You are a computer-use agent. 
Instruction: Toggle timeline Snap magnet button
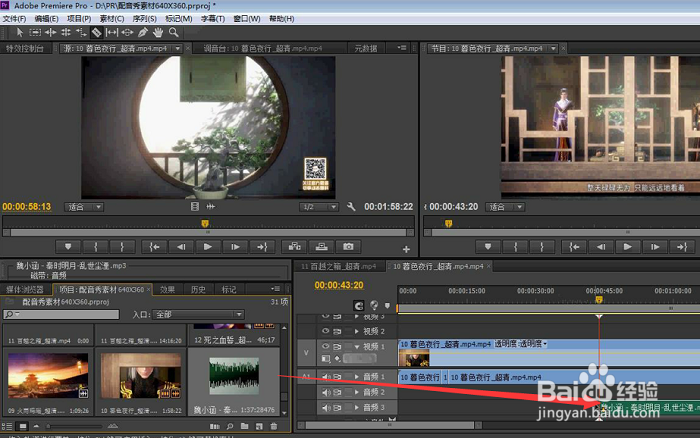pyautogui.click(x=359, y=305)
